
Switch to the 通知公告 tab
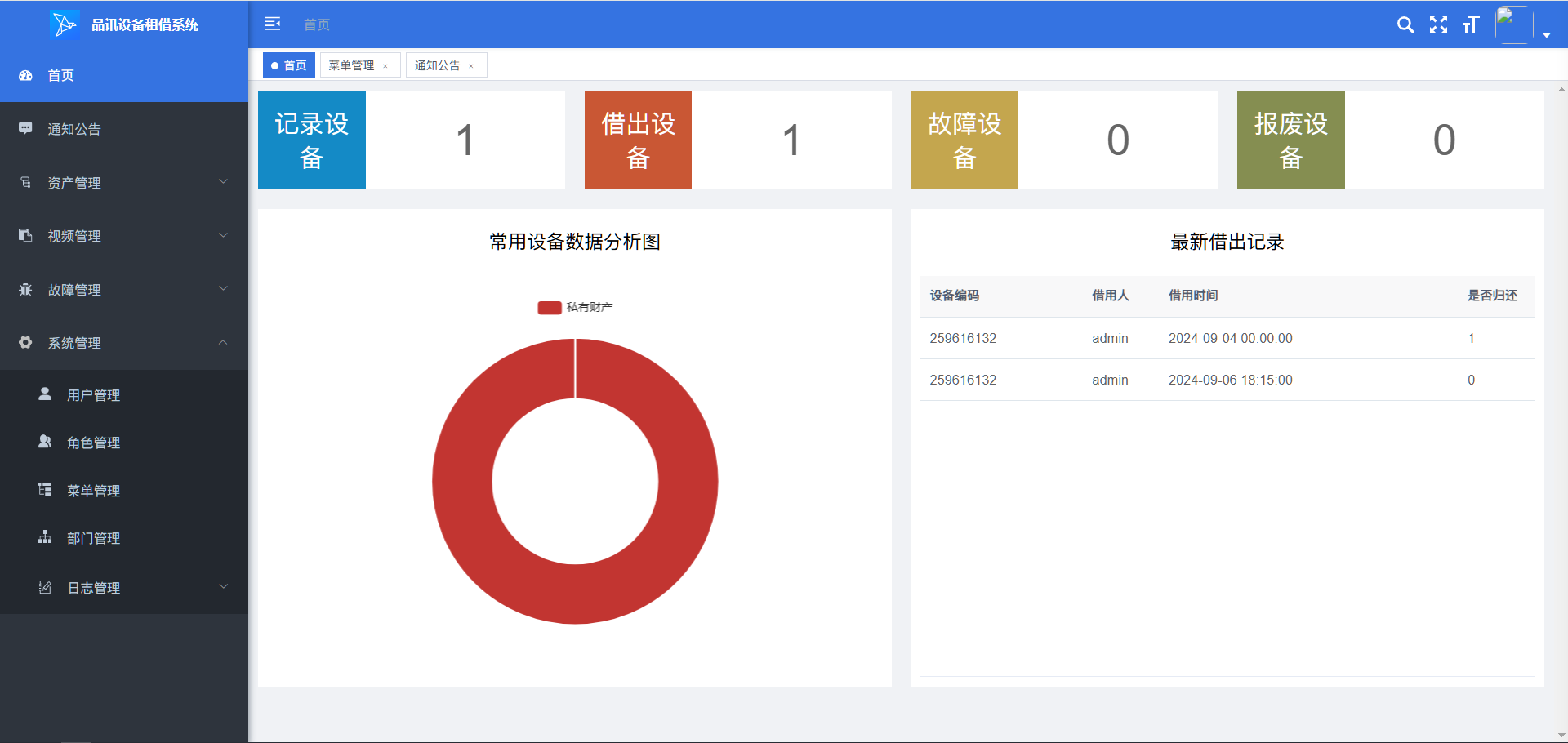point(447,65)
